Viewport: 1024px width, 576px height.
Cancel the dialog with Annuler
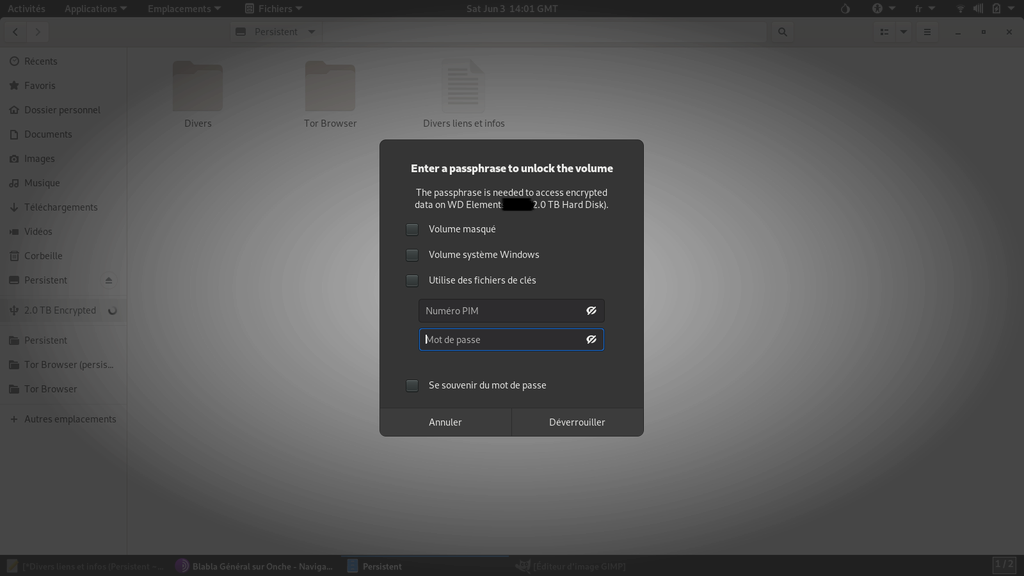coord(445,422)
